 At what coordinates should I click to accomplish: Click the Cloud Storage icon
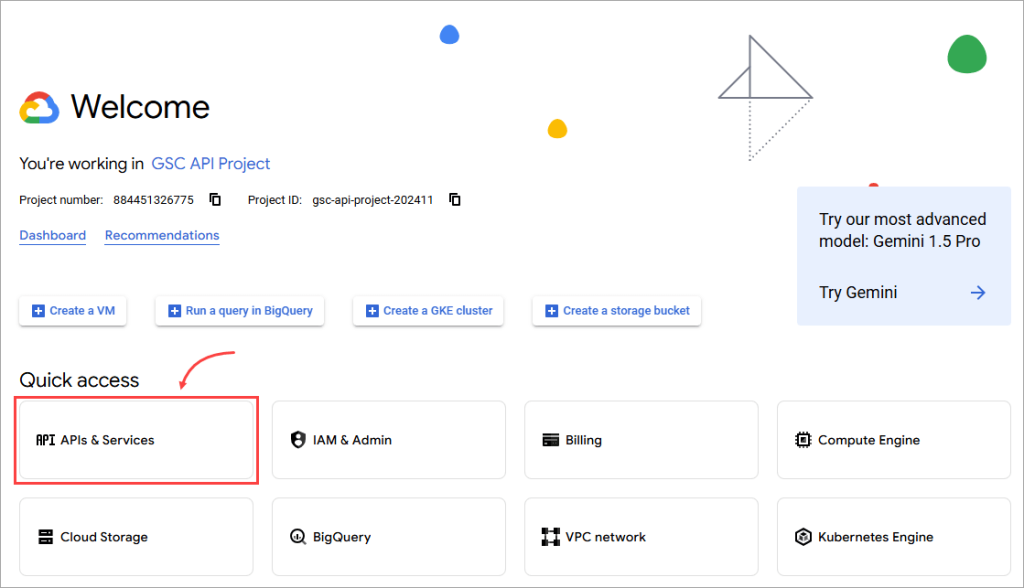pyautogui.click(x=45, y=537)
